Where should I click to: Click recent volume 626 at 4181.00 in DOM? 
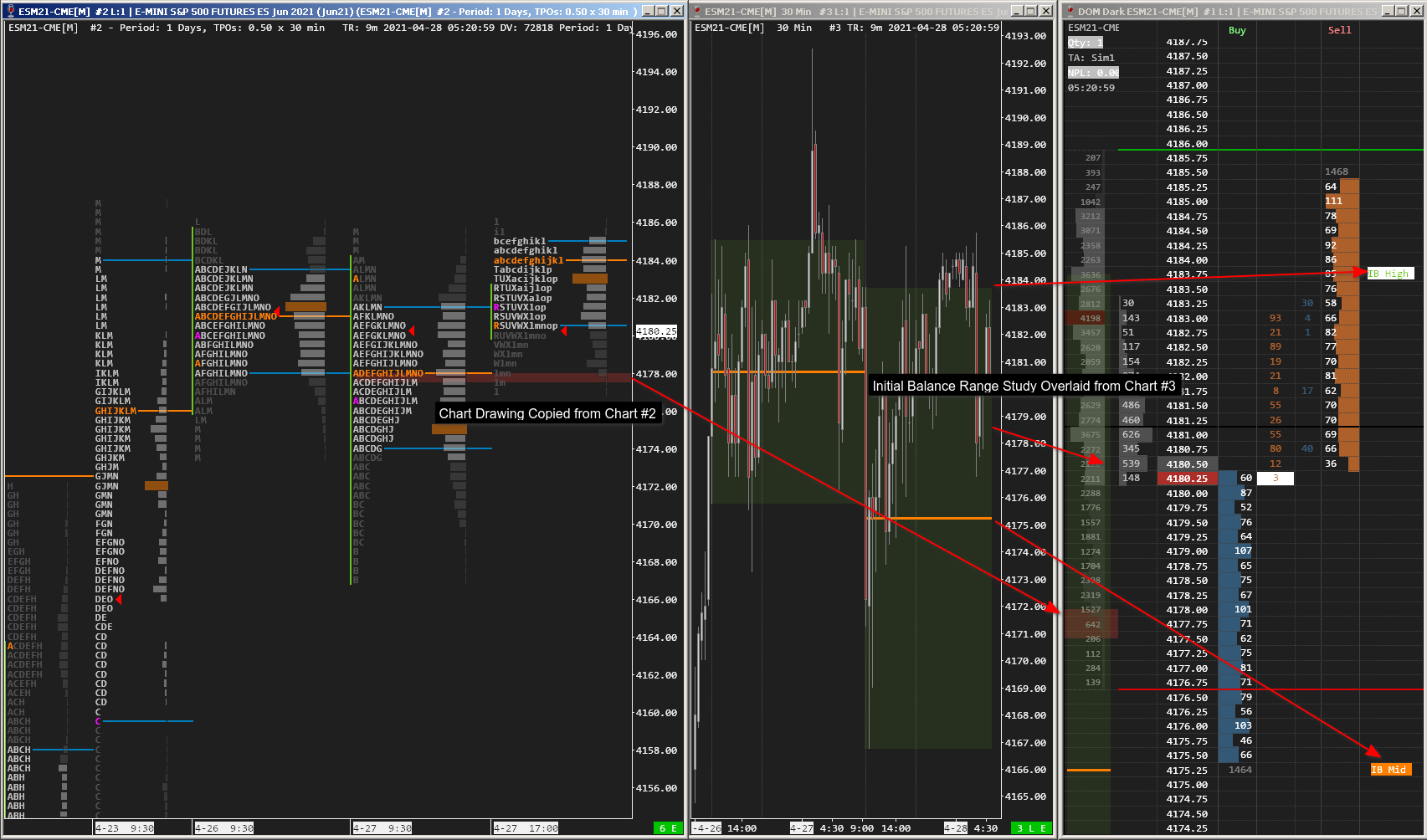1131,434
